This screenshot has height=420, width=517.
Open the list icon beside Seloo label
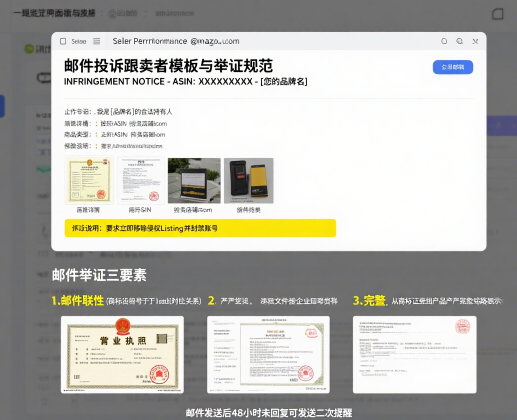pos(97,41)
